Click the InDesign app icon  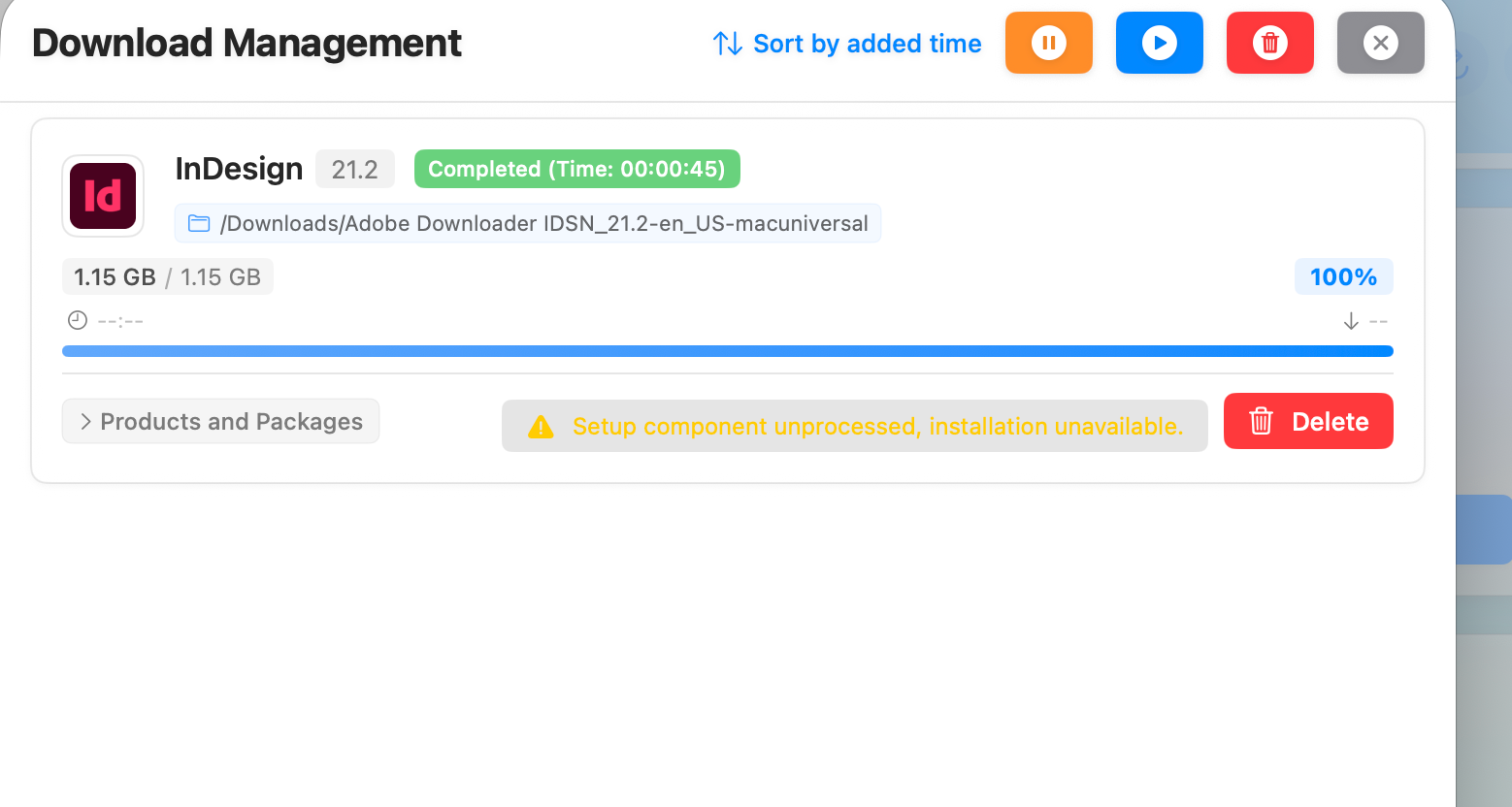point(103,196)
